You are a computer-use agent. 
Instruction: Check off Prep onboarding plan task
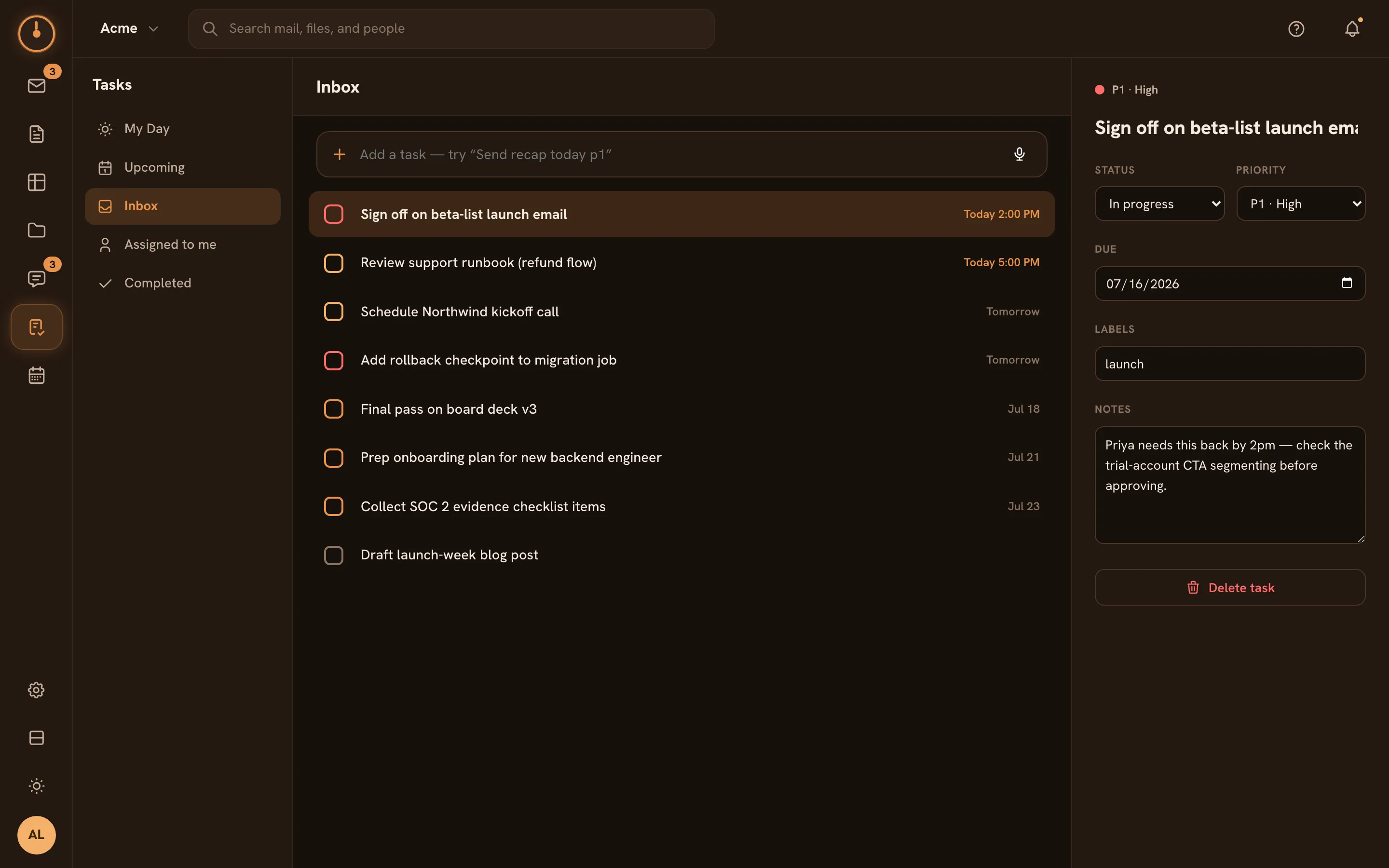tap(333, 458)
